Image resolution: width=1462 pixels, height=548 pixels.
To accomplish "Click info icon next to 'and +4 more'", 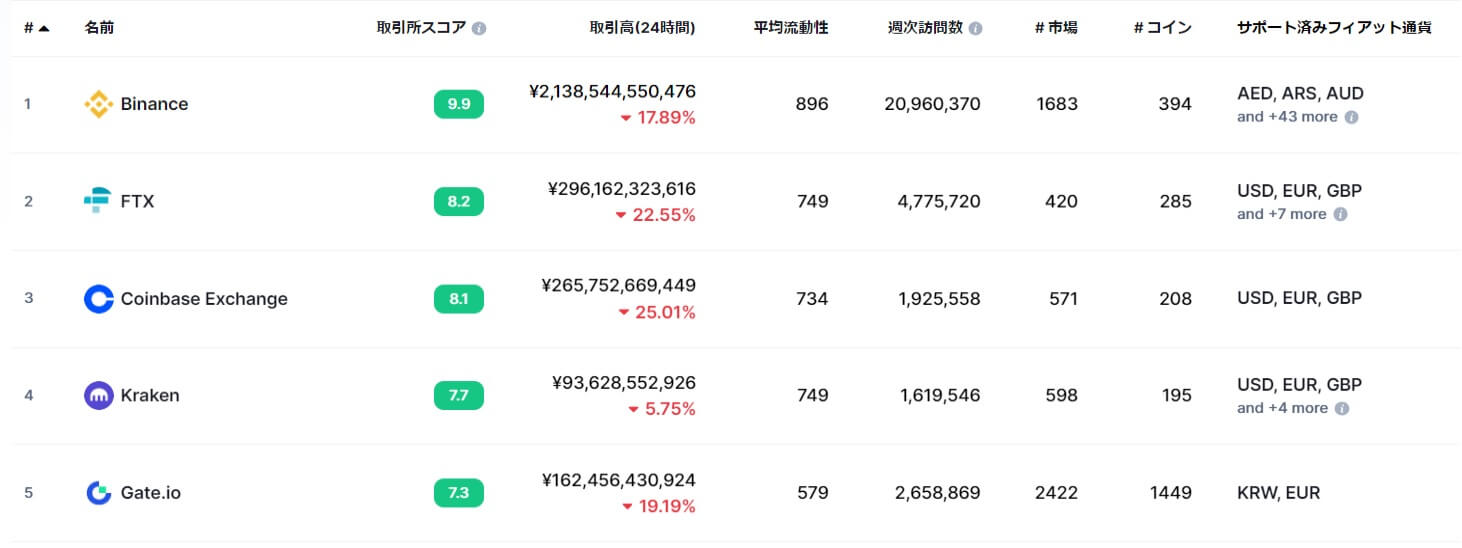I will tap(1342, 408).
